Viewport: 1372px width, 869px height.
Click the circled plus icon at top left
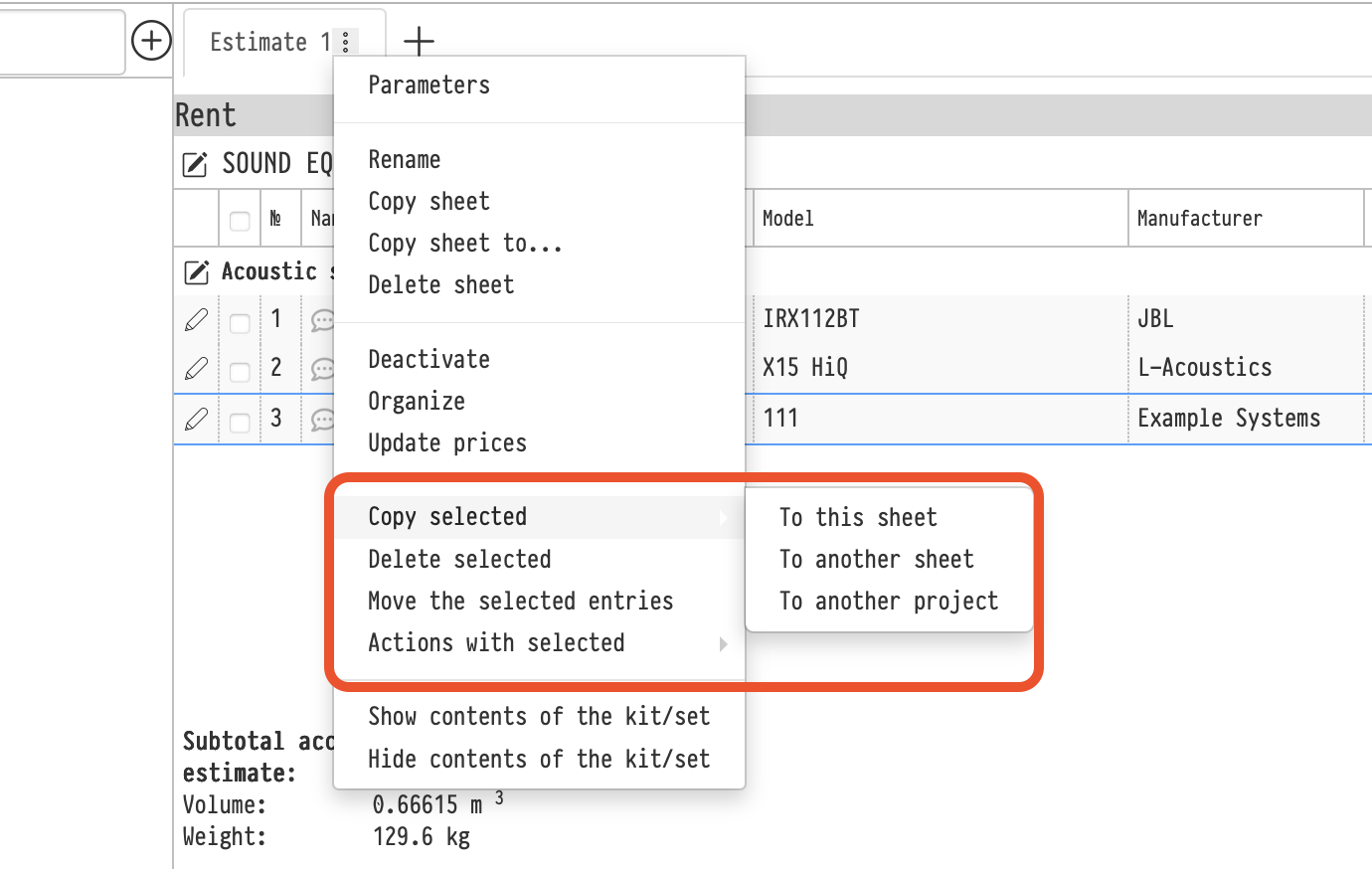click(x=151, y=41)
